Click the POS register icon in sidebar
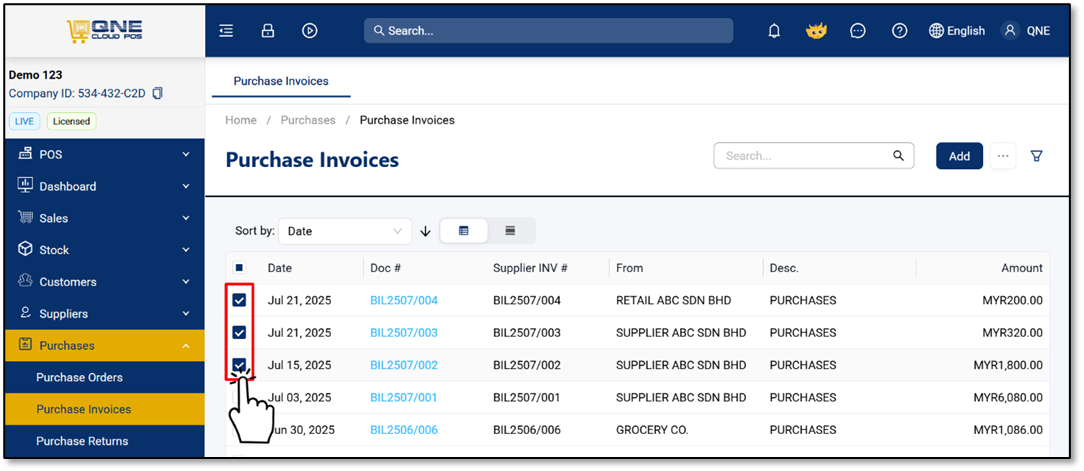The image size is (1084, 471). point(26,154)
